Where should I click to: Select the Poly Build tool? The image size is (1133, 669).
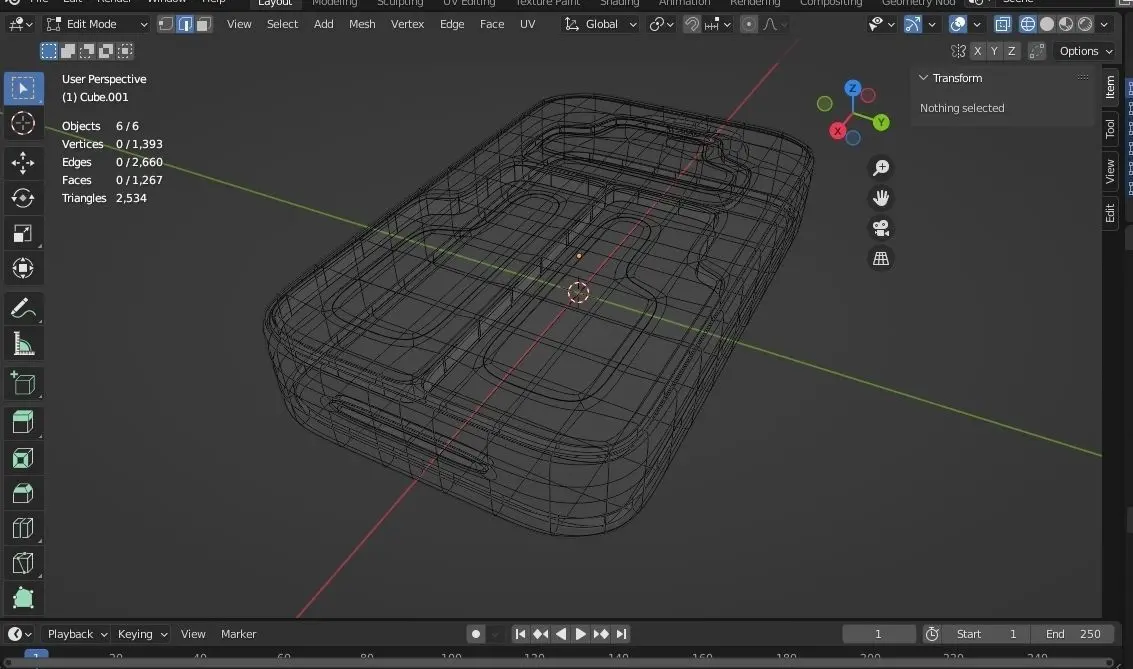click(x=23, y=597)
